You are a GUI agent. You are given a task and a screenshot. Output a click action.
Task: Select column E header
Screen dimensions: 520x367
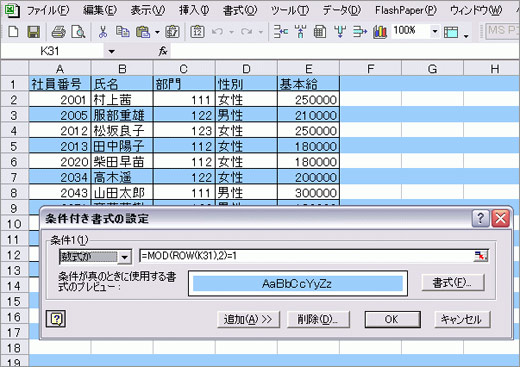tap(309, 69)
